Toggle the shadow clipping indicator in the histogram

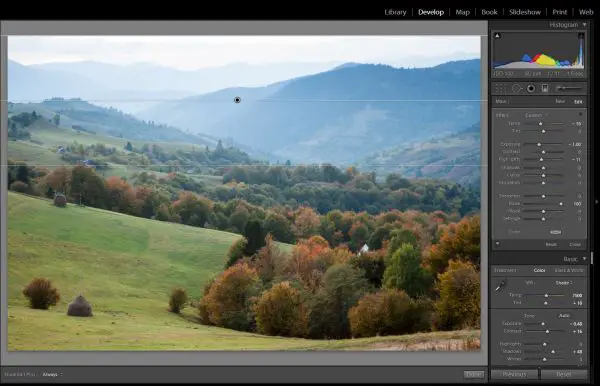tap(497, 36)
